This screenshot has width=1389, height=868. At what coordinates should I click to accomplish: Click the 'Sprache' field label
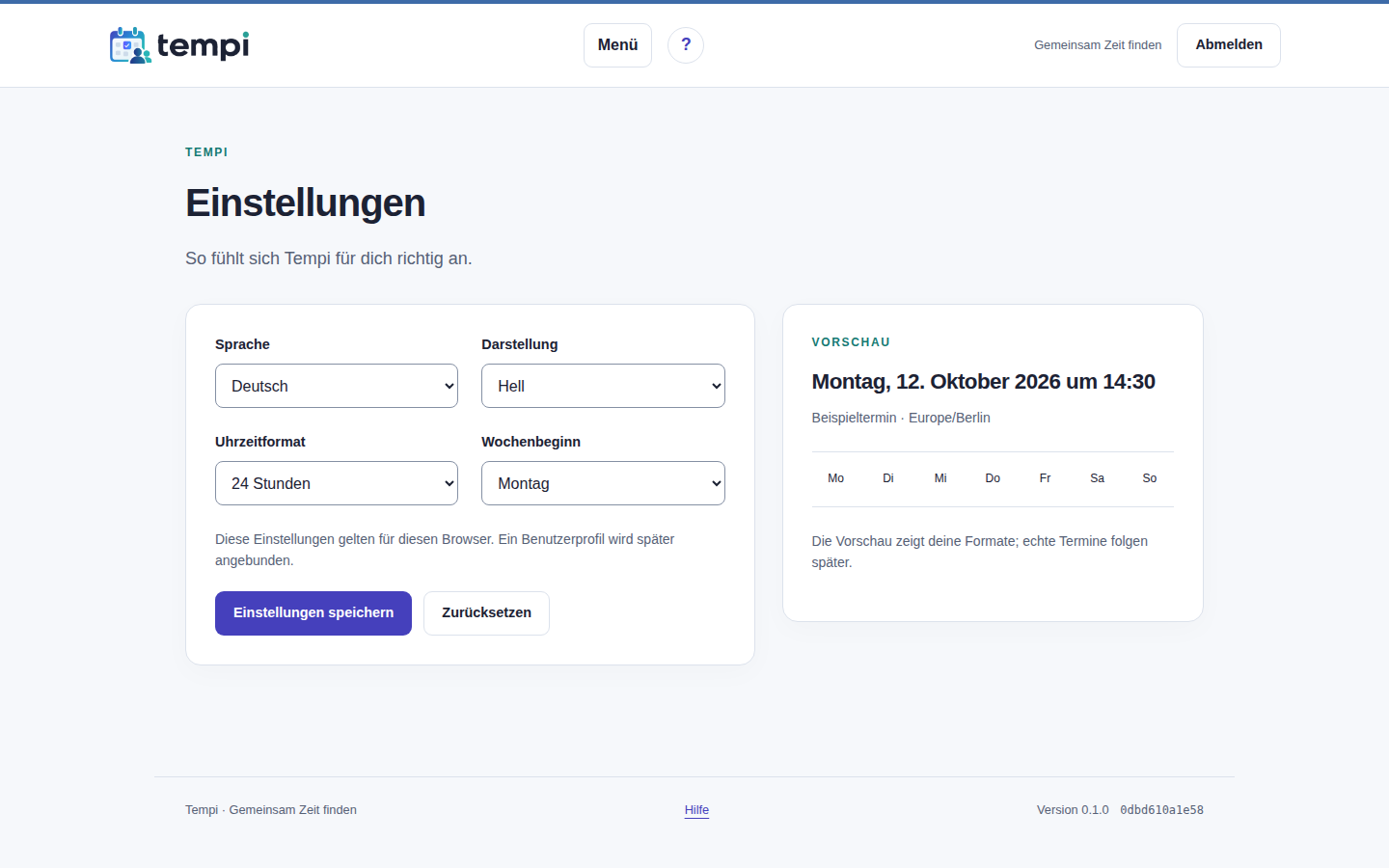(x=242, y=344)
